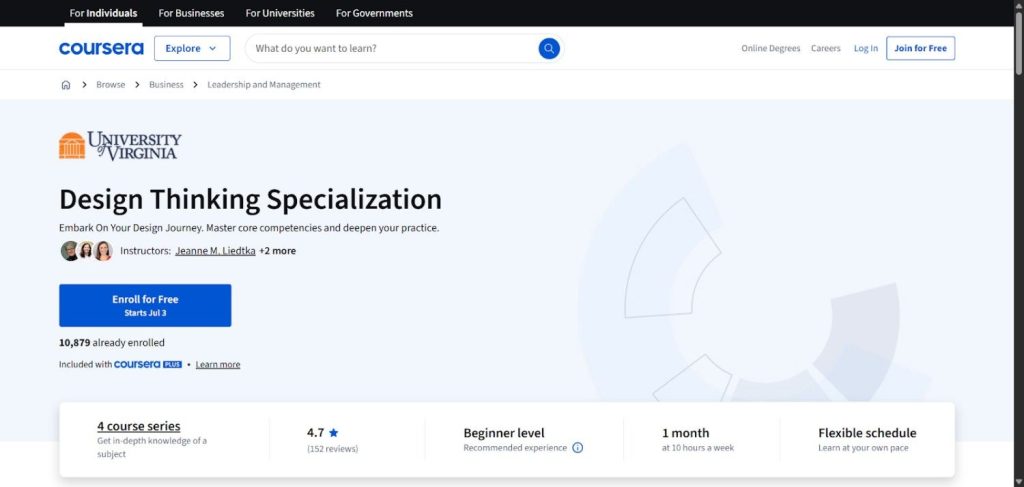1024x487 pixels.
Task: Expand the Explore dropdown
Action: tap(192, 48)
